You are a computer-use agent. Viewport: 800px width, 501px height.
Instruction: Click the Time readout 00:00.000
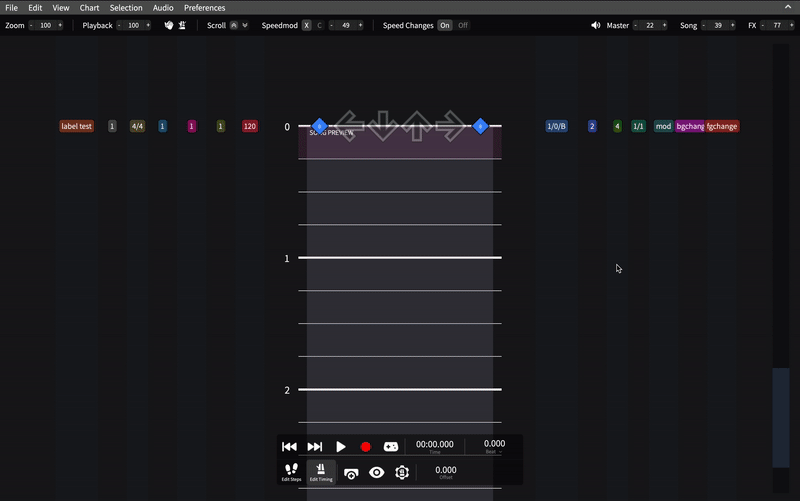[435, 444]
